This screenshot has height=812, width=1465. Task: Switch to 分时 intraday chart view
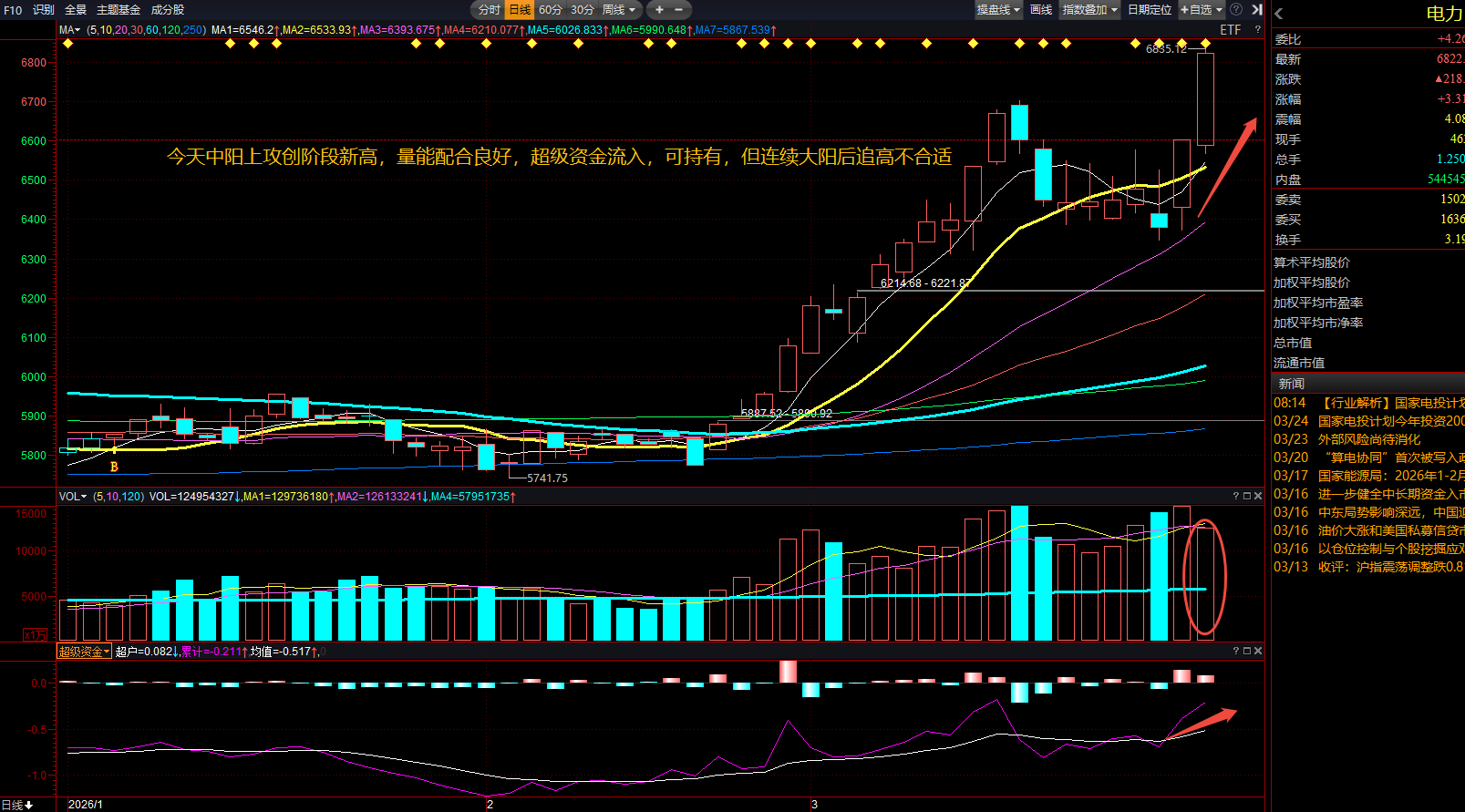(490, 10)
